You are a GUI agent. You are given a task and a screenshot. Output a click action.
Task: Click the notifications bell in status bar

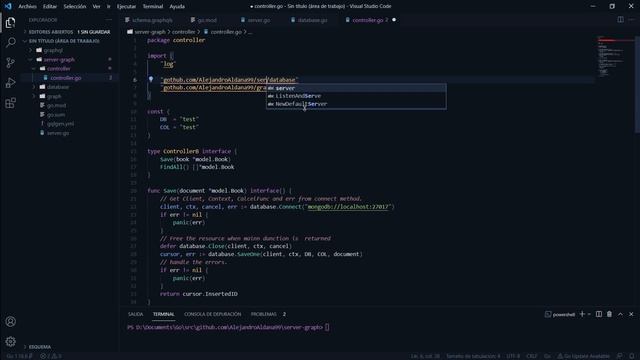(632, 356)
